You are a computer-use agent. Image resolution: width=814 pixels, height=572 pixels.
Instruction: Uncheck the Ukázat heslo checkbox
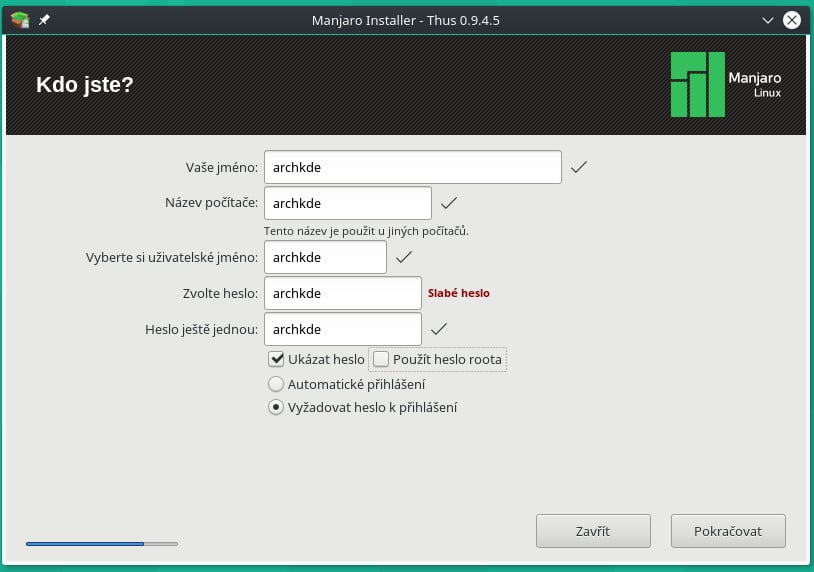coord(276,359)
